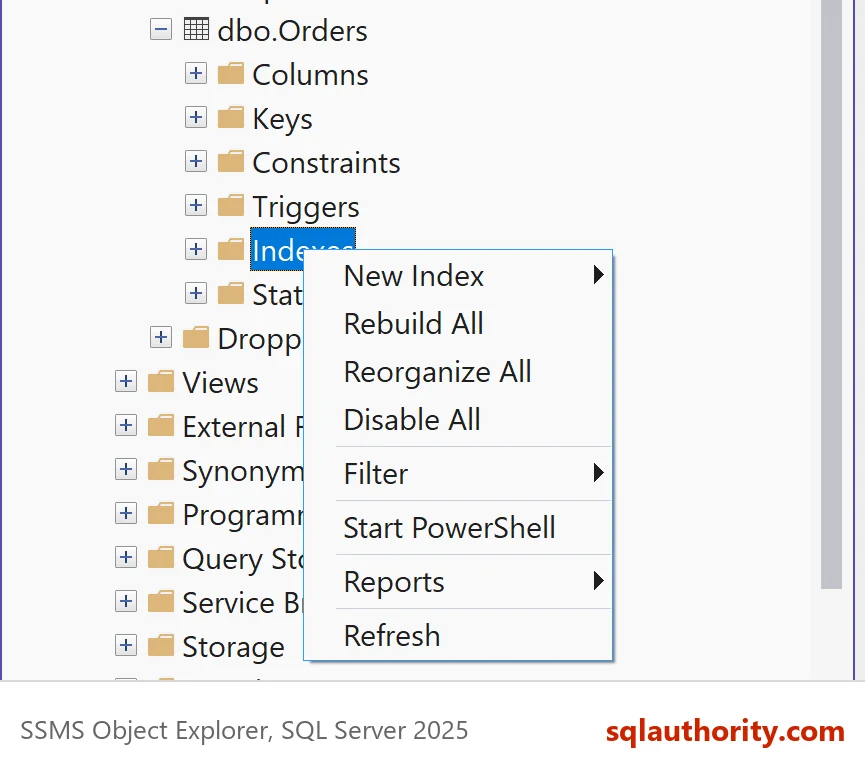Select the Keys tree label

(282, 119)
